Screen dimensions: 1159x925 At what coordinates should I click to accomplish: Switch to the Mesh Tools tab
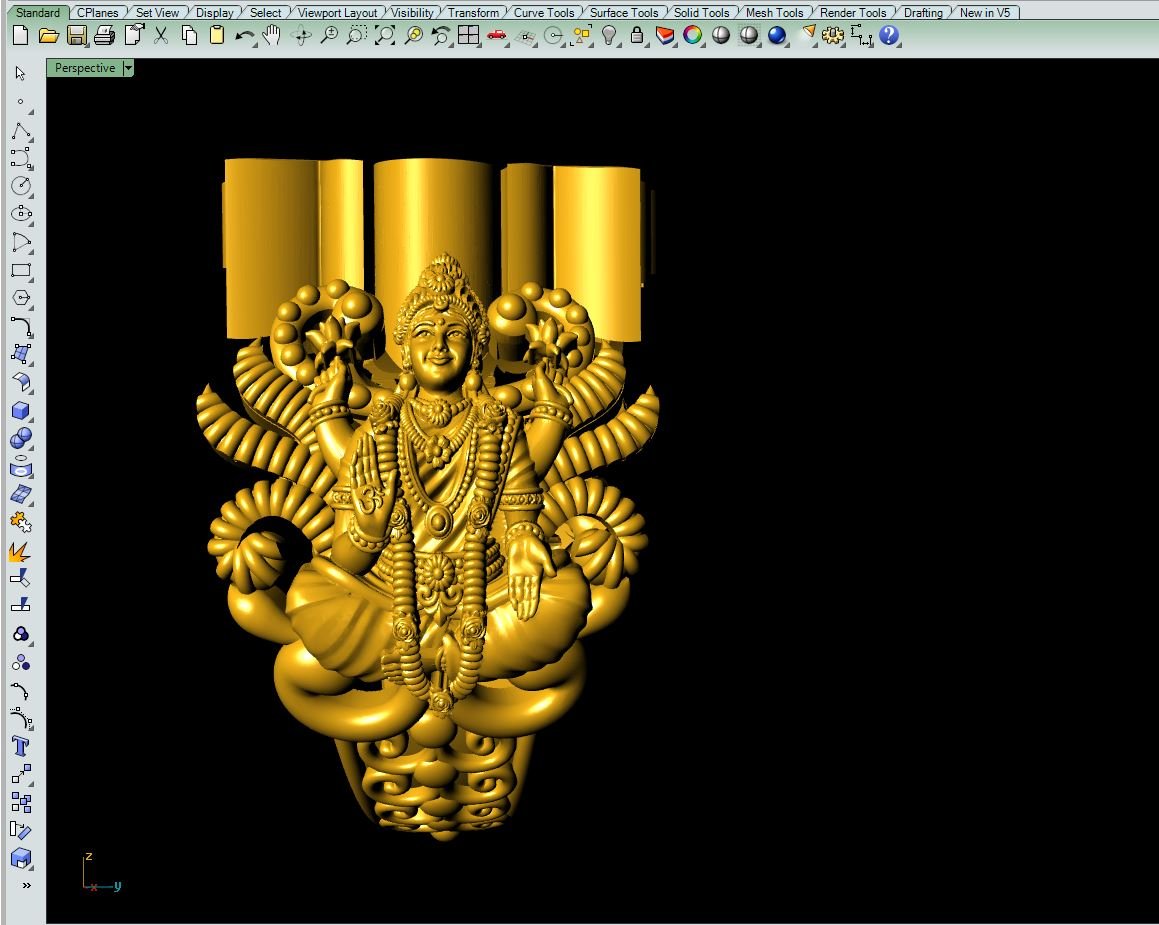click(774, 13)
